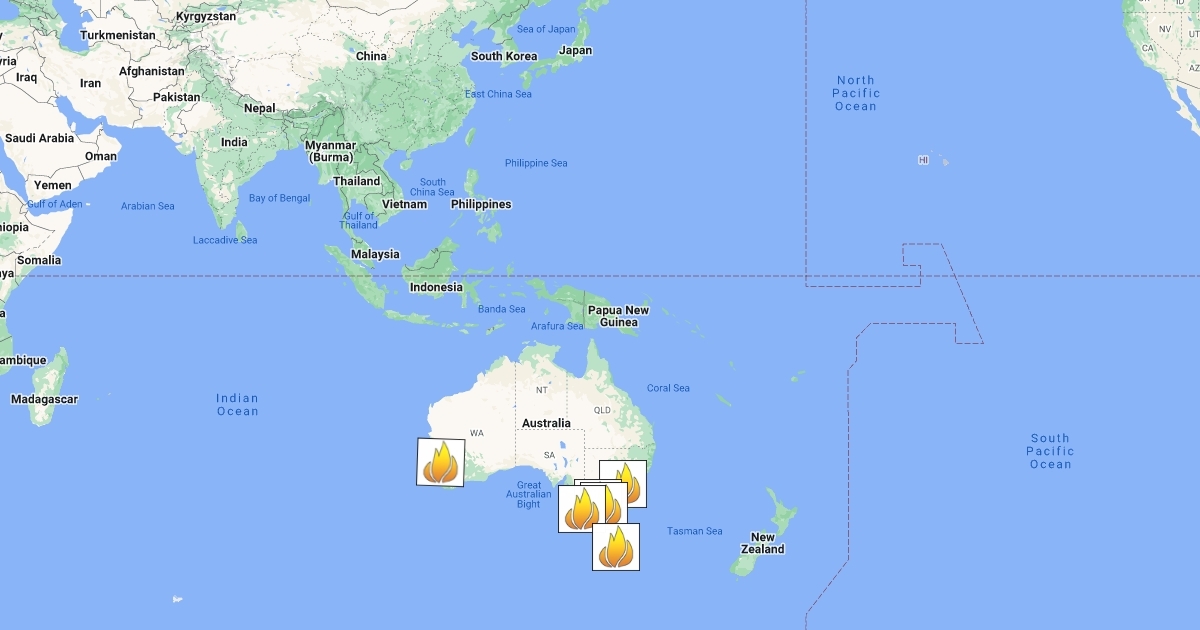This screenshot has height=630, width=1200.
Task: Click the Indonesia country label
Action: point(436,287)
